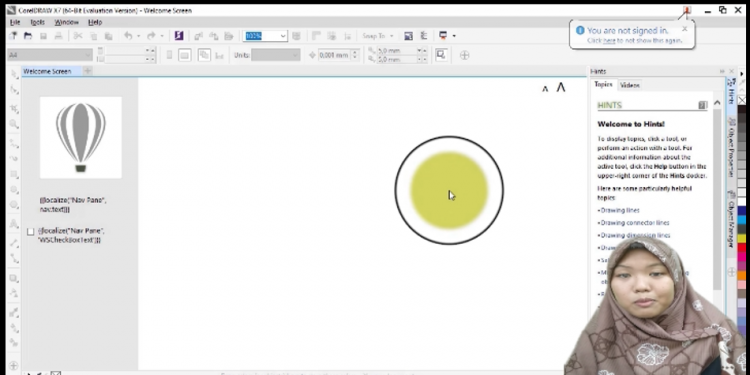This screenshot has height=375, width=750.
Task: Open the Tools menu
Action: tap(37, 22)
